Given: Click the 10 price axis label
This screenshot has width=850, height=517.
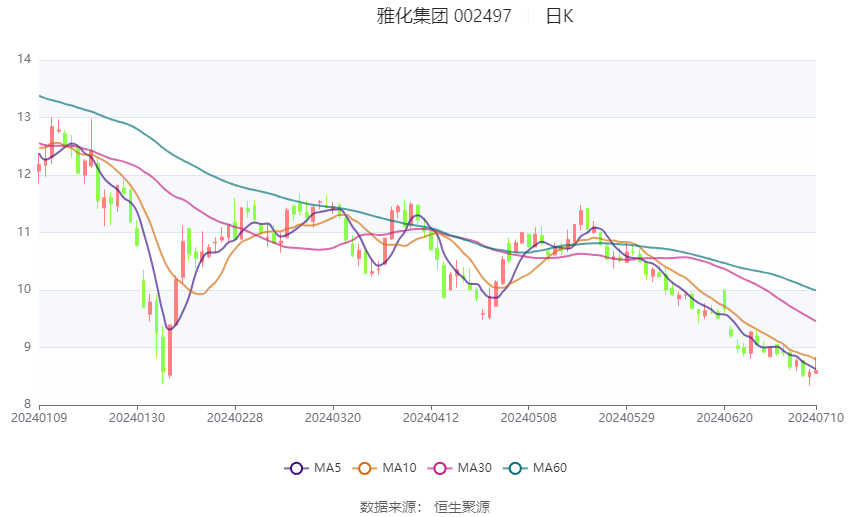Looking at the screenshot, I should click(24, 289).
